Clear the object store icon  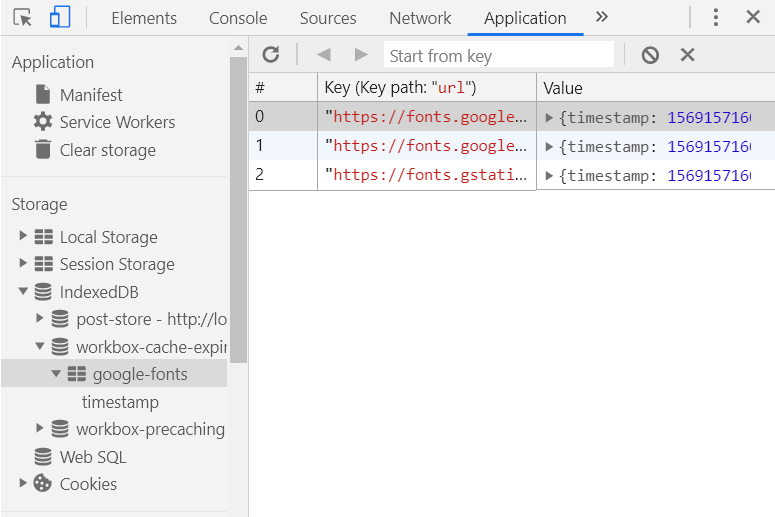click(x=650, y=55)
